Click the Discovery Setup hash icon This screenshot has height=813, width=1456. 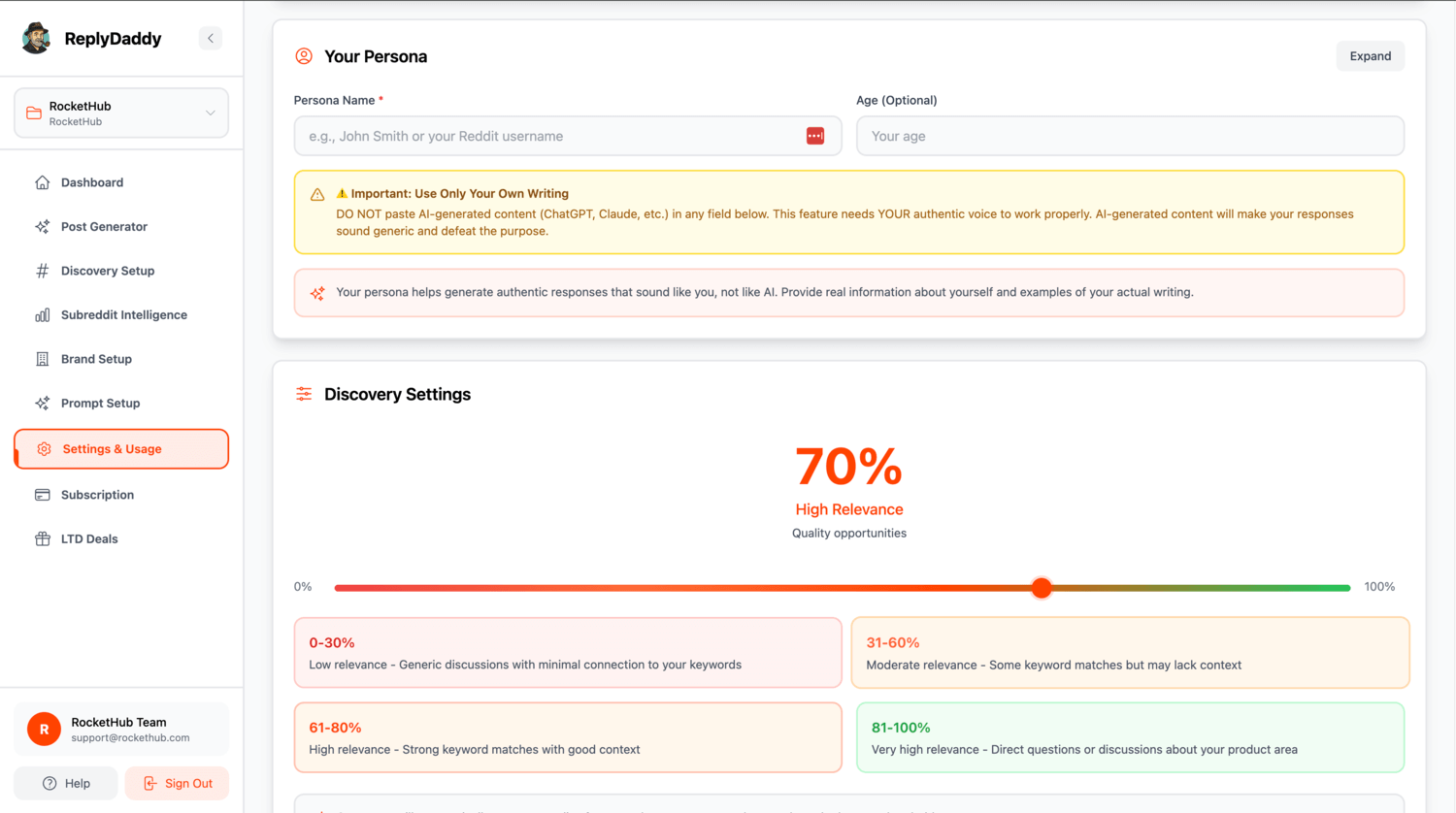(43, 271)
